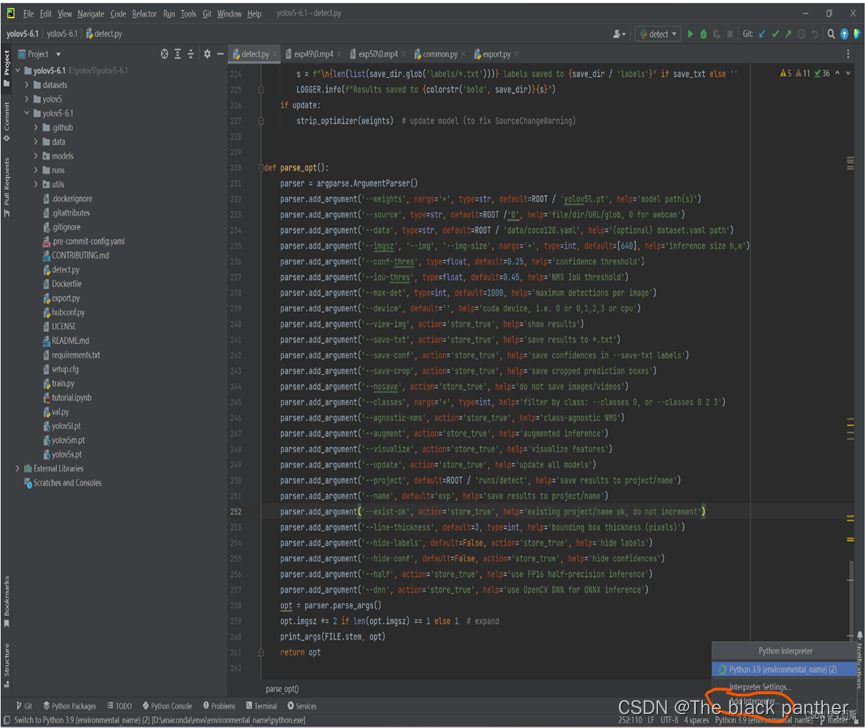The image size is (865, 728).
Task: Open Project panel settings gear icon
Action: (x=207, y=54)
